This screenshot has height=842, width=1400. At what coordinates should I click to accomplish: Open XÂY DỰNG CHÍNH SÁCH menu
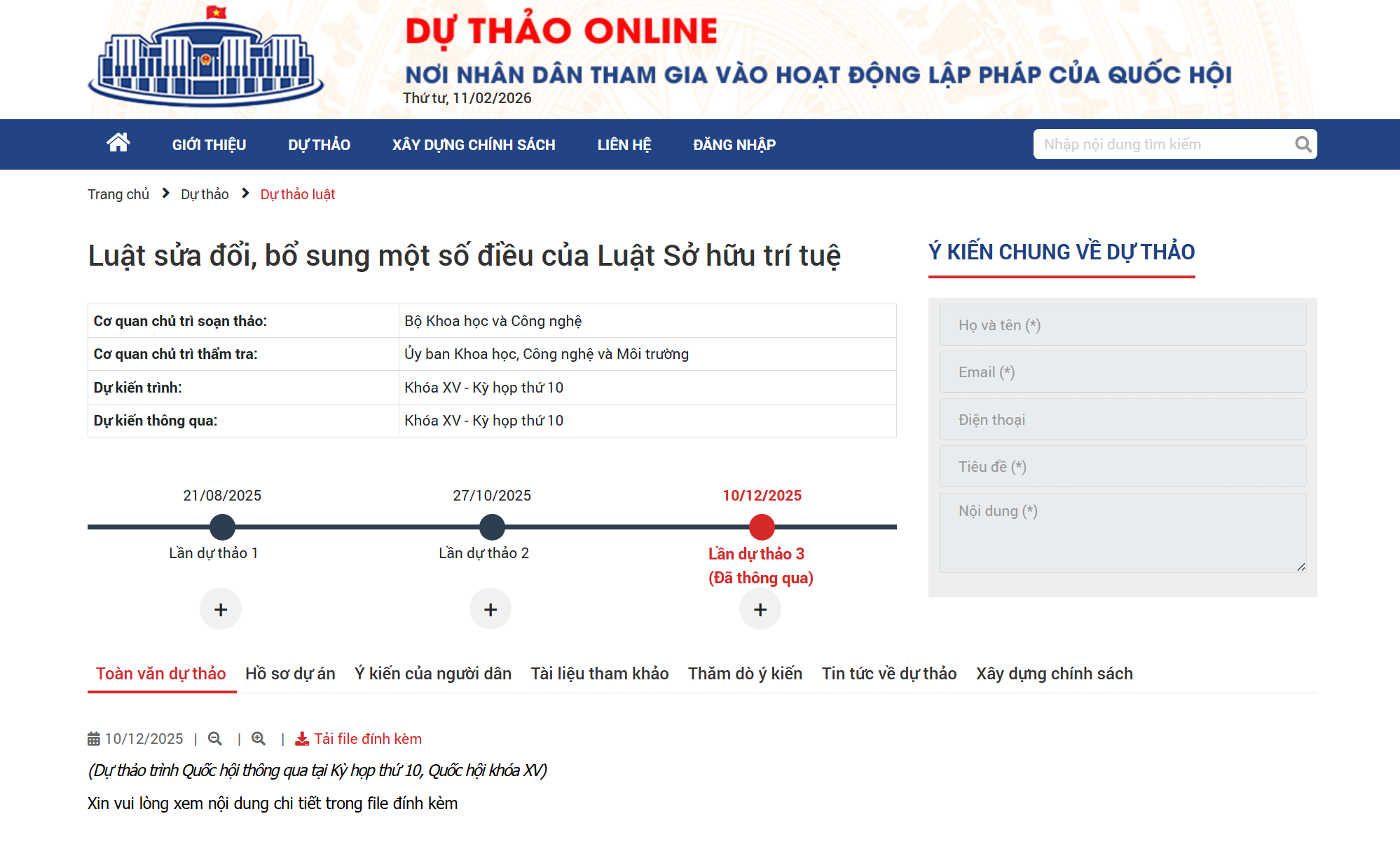coord(474,145)
